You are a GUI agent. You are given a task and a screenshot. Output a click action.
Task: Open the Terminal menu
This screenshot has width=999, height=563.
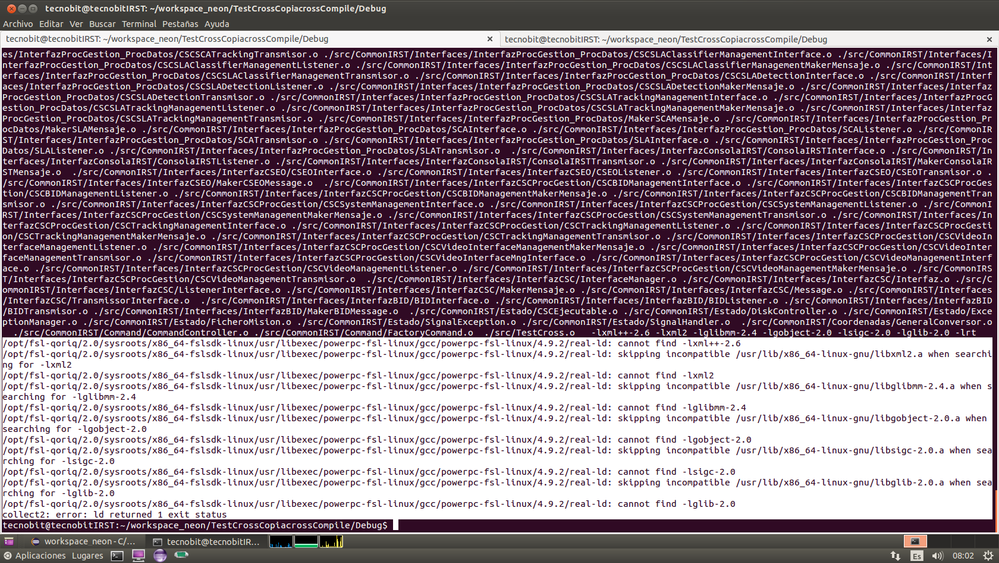tap(139, 24)
